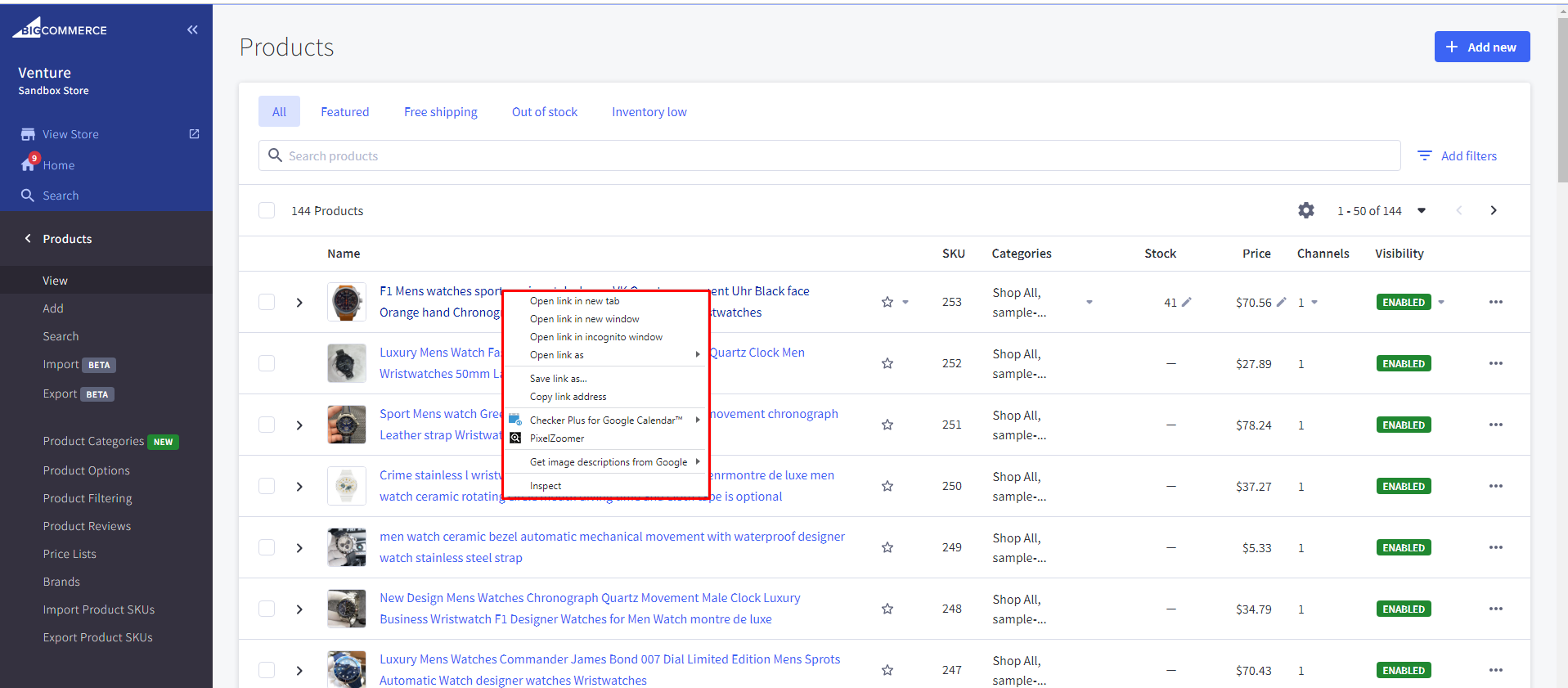Open actions menu for SKU 248 row
This screenshot has width=1568, height=688.
click(x=1496, y=609)
